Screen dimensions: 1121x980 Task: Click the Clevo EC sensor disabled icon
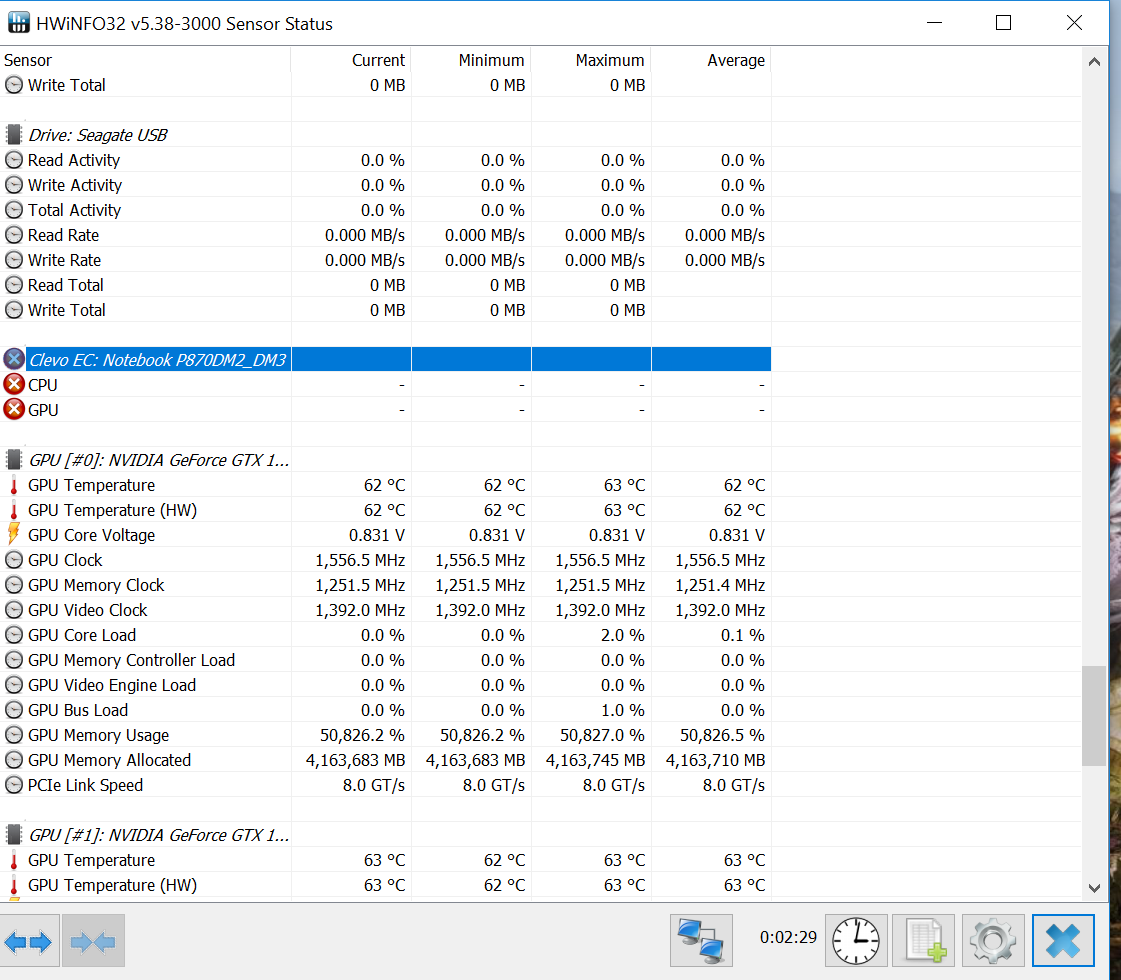tap(14, 359)
